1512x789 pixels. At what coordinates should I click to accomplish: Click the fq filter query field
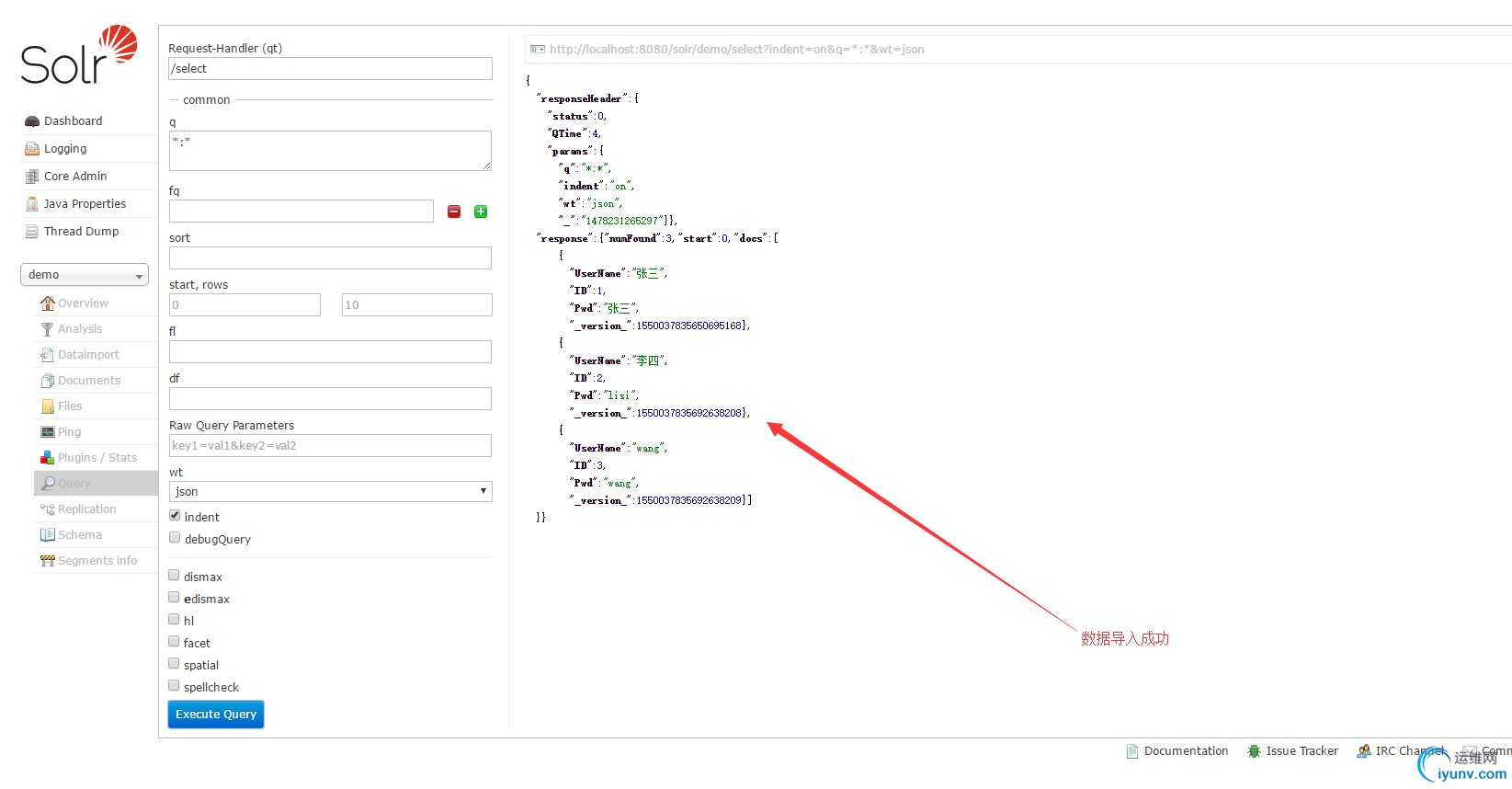301,212
